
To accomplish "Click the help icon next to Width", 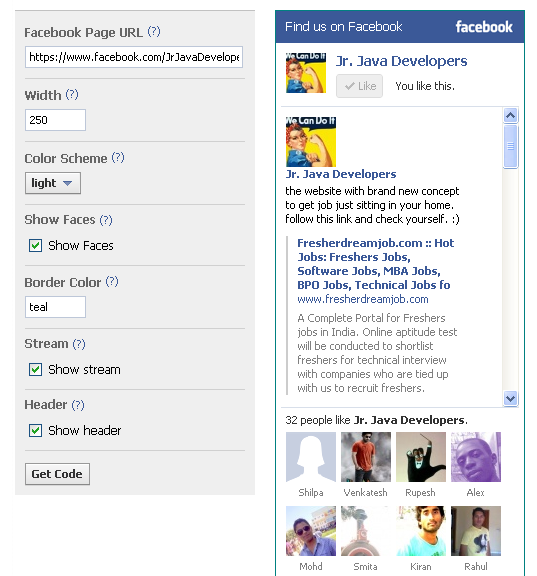I will 72,95.
